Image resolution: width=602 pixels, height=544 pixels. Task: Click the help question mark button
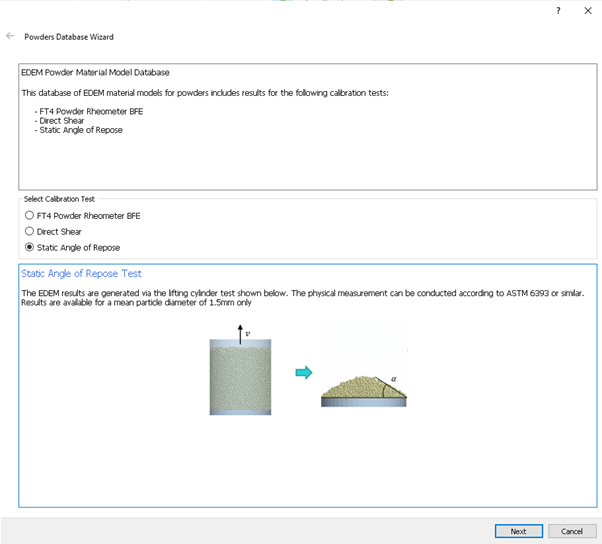pyautogui.click(x=558, y=10)
